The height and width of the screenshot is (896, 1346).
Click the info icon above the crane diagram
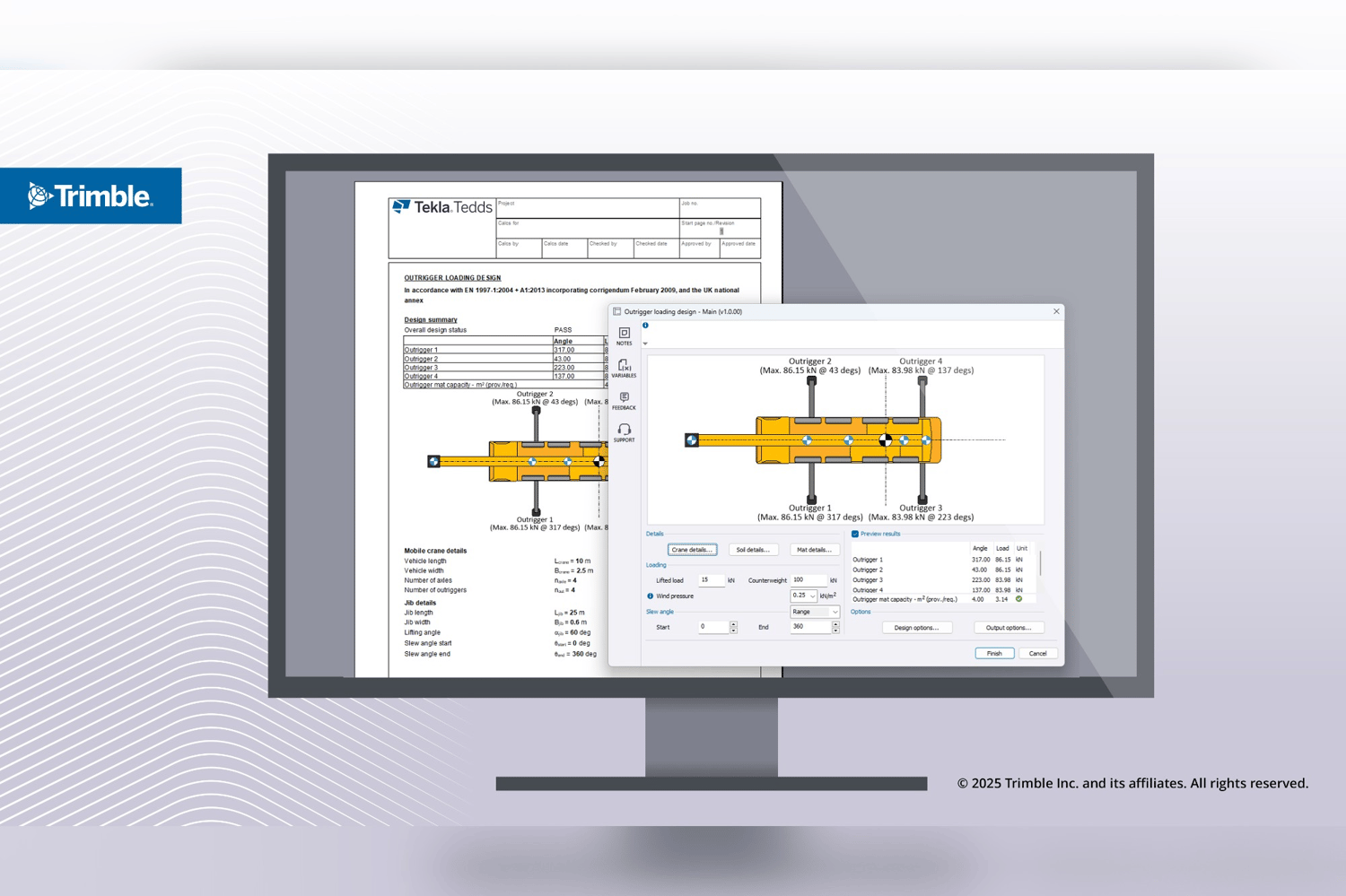(645, 326)
